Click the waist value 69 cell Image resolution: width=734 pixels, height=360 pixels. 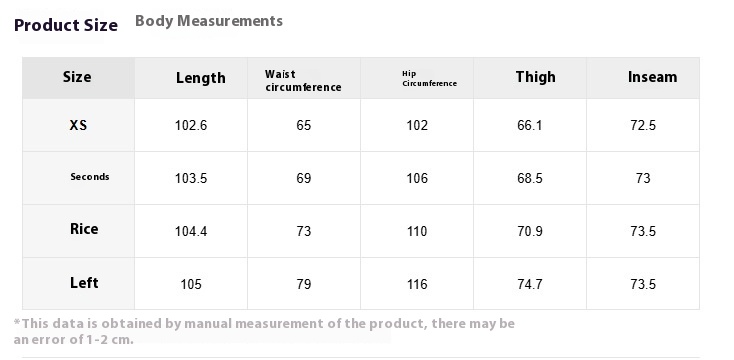coord(304,178)
